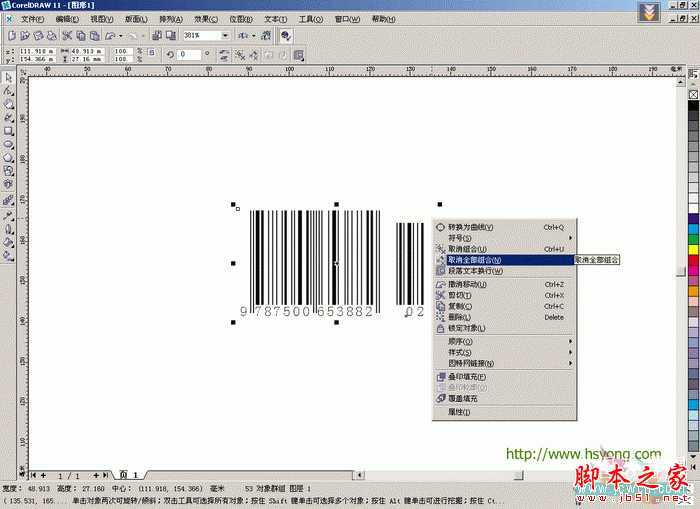Select the Outline tool in toolbox
Image resolution: width=700 pixels, height=509 pixels.
(8, 229)
